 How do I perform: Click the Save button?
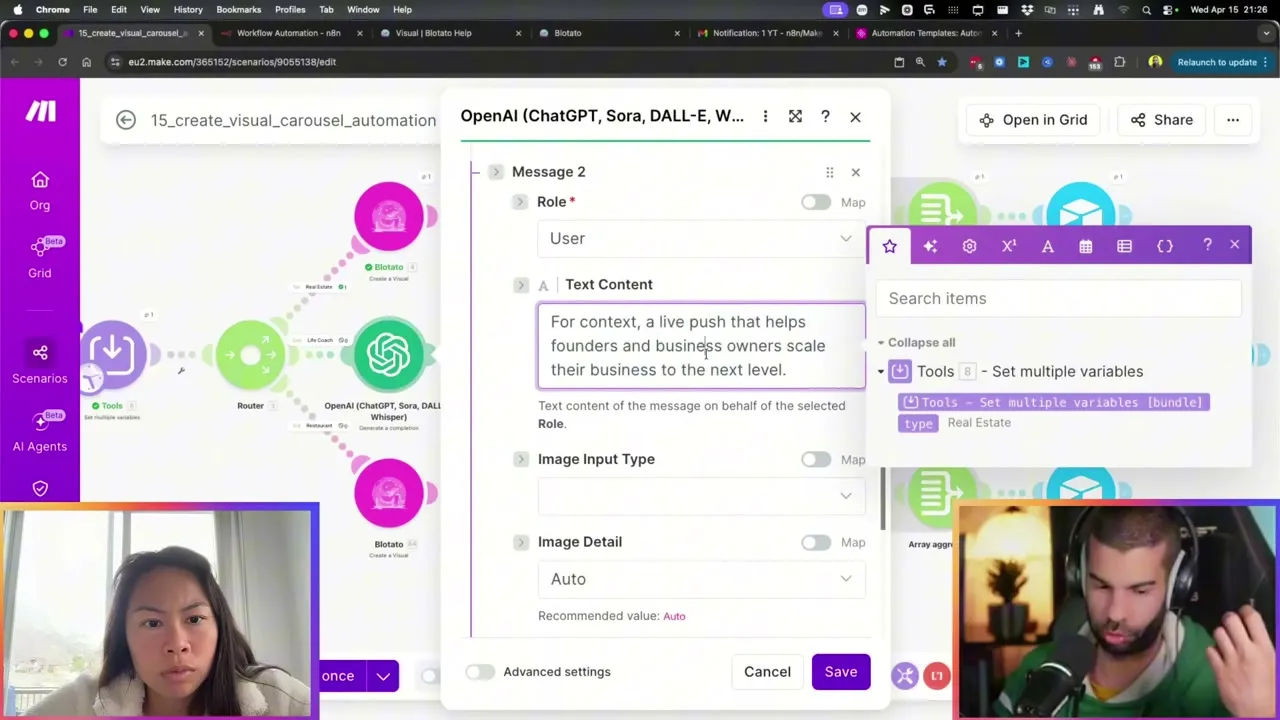(841, 672)
